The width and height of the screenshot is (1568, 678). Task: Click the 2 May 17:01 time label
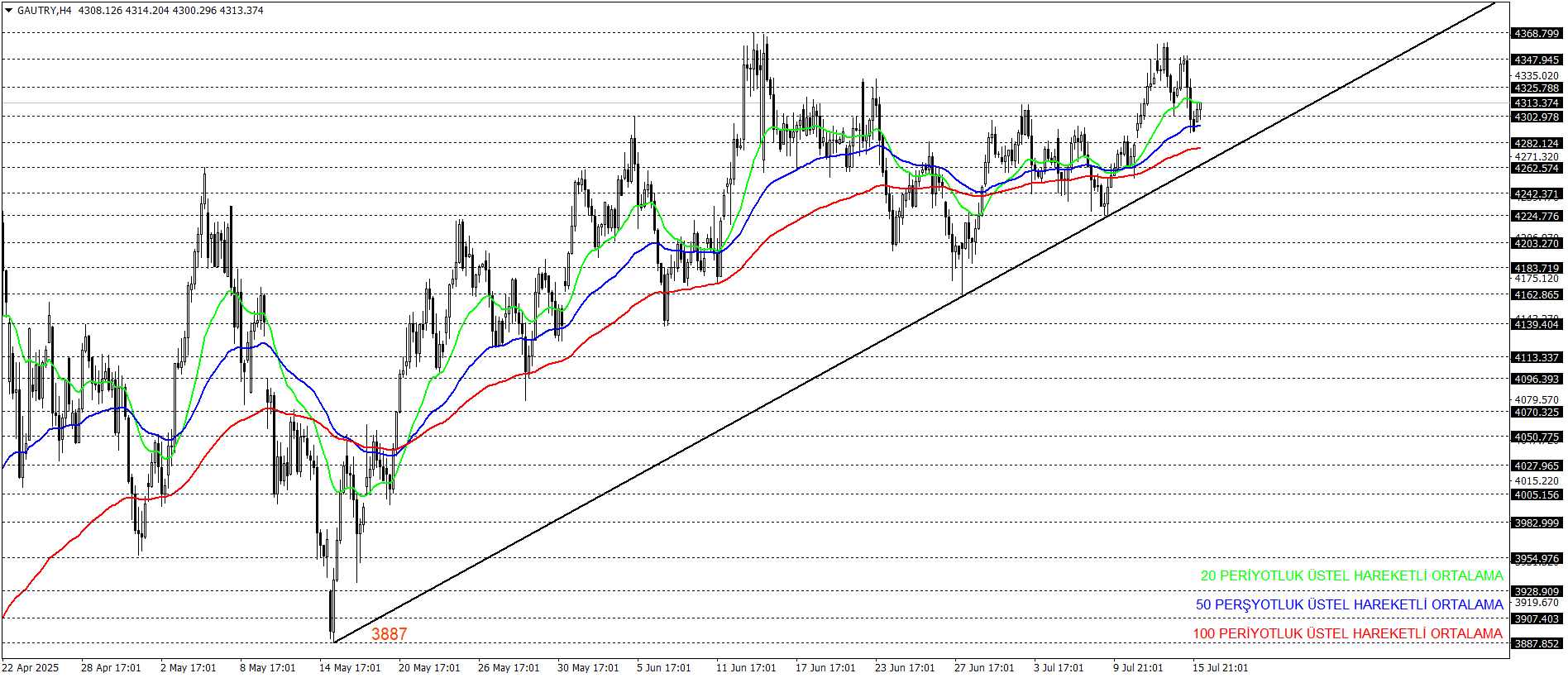point(189,668)
